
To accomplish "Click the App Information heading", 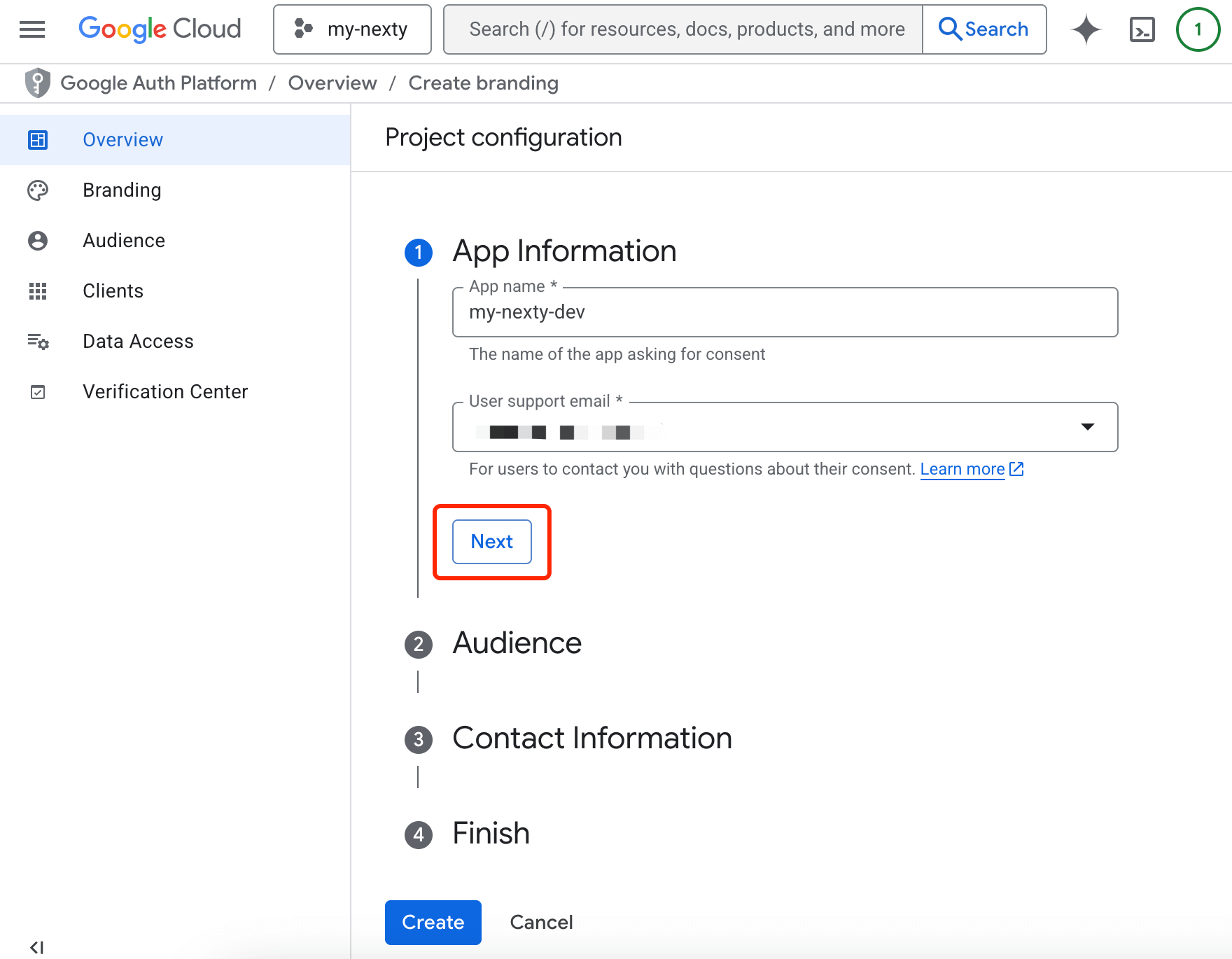I will coord(565,251).
